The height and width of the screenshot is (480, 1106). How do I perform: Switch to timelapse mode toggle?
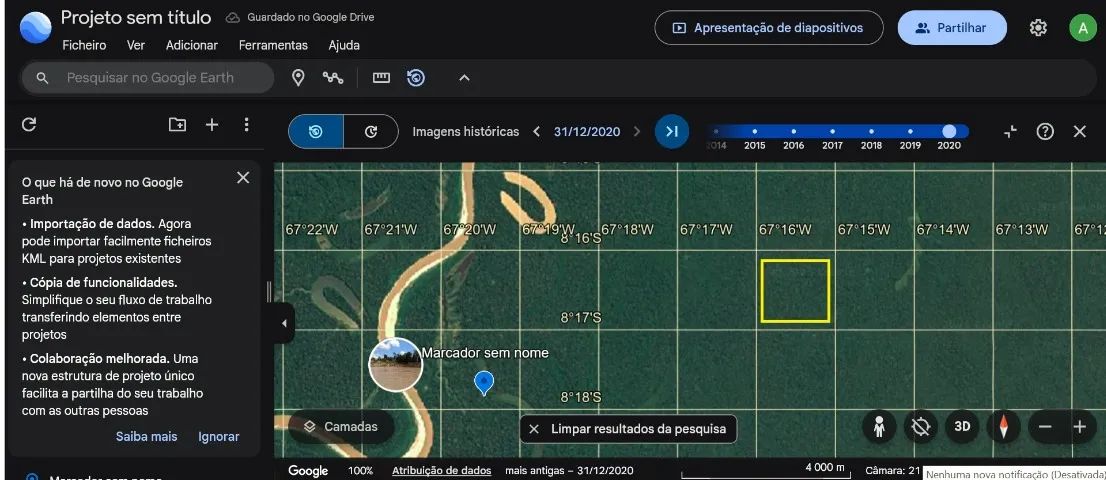[x=371, y=132]
